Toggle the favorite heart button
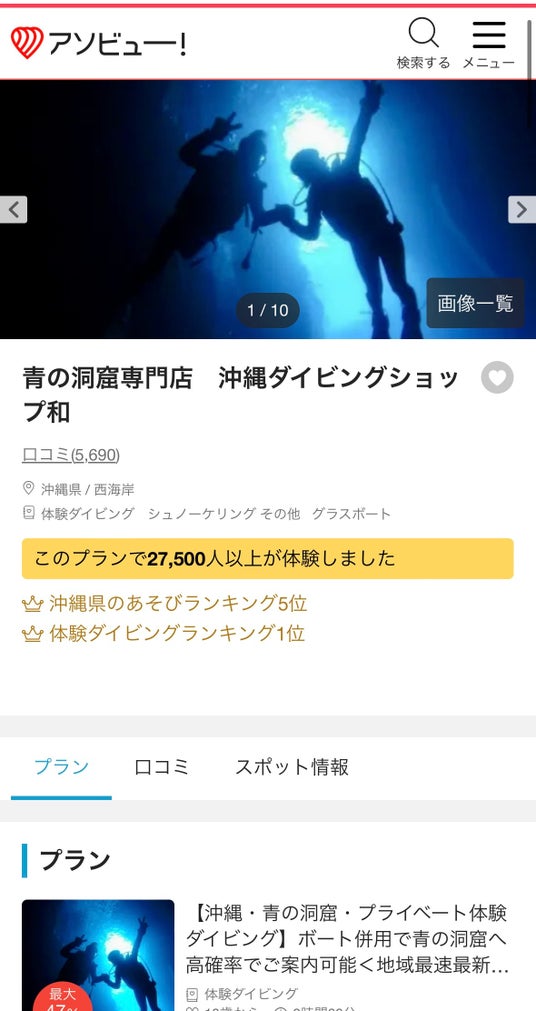The height and width of the screenshot is (1011, 536). click(497, 377)
